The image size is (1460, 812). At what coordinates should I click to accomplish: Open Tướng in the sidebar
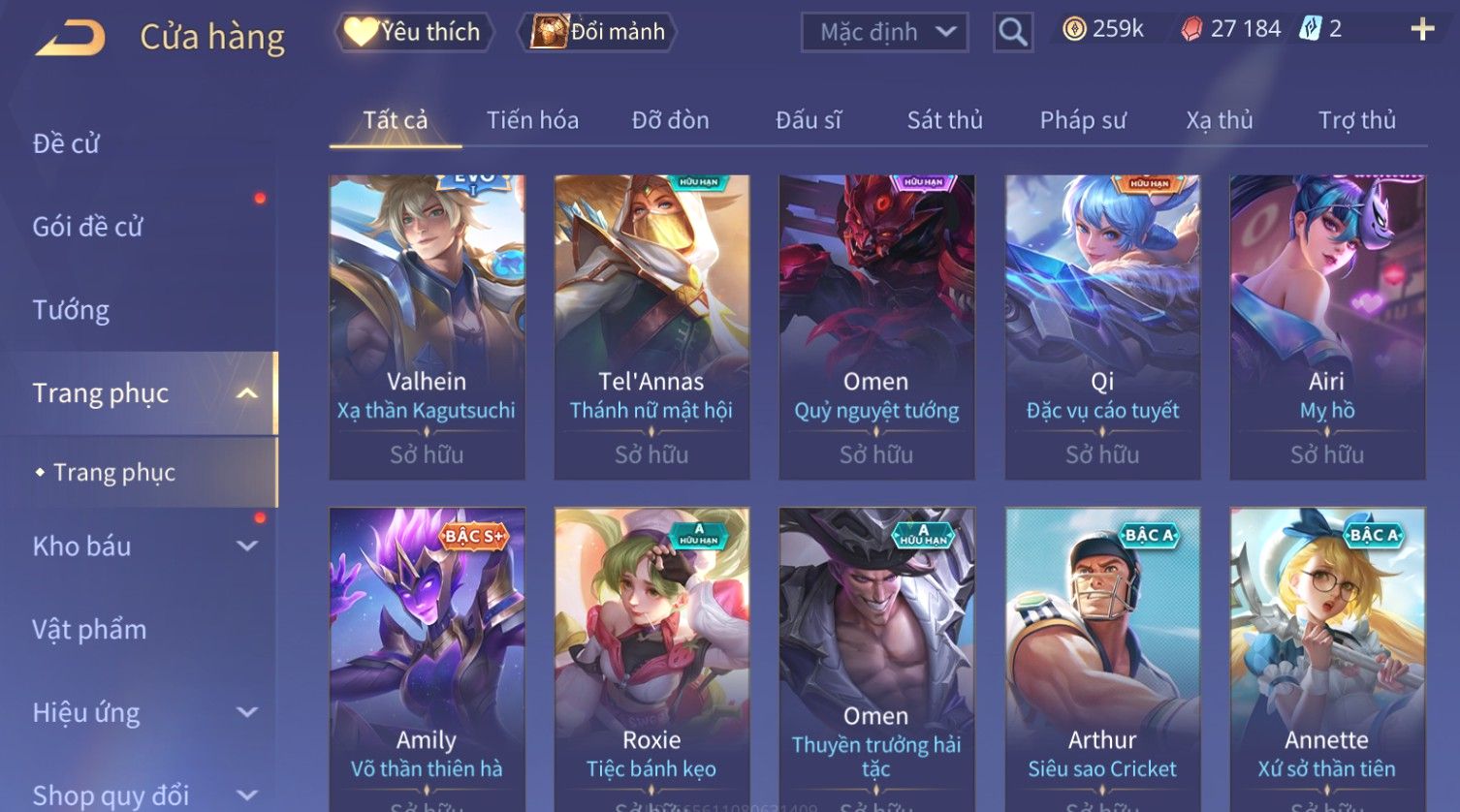point(71,310)
